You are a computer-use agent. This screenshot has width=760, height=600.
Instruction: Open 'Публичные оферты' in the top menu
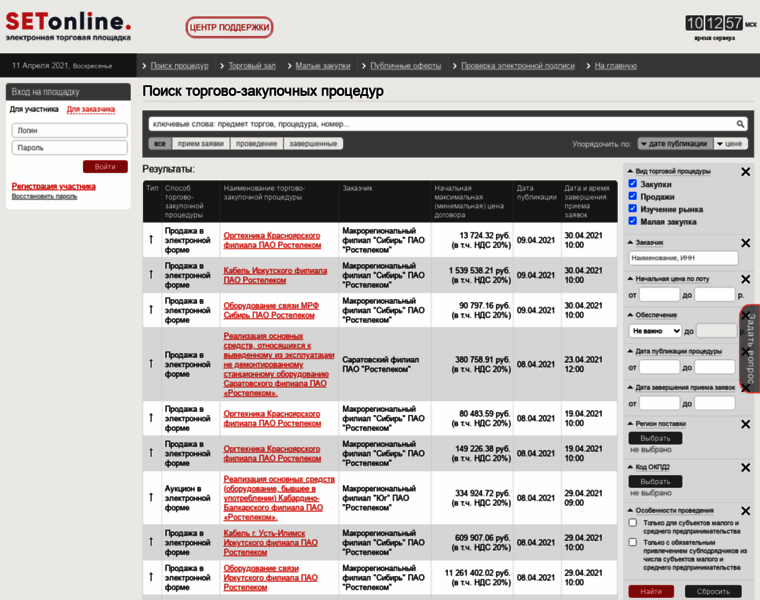point(406,66)
